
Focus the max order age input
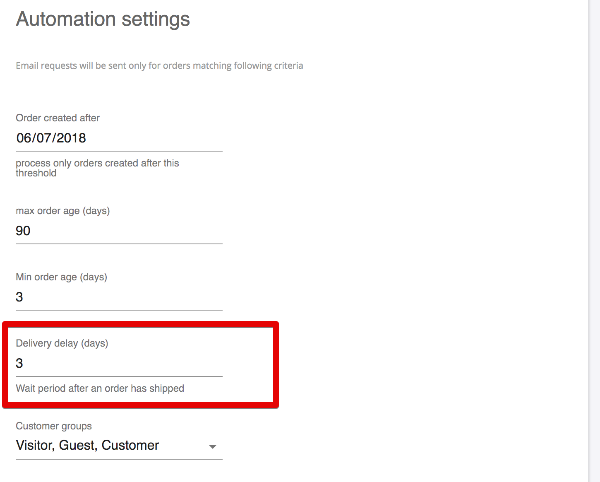click(x=119, y=231)
